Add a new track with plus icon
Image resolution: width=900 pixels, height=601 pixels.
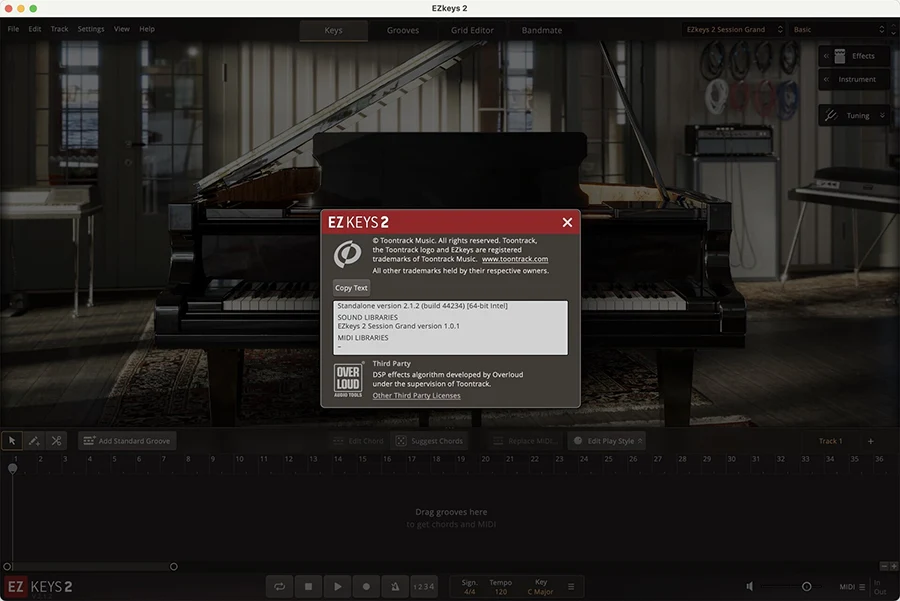click(870, 441)
